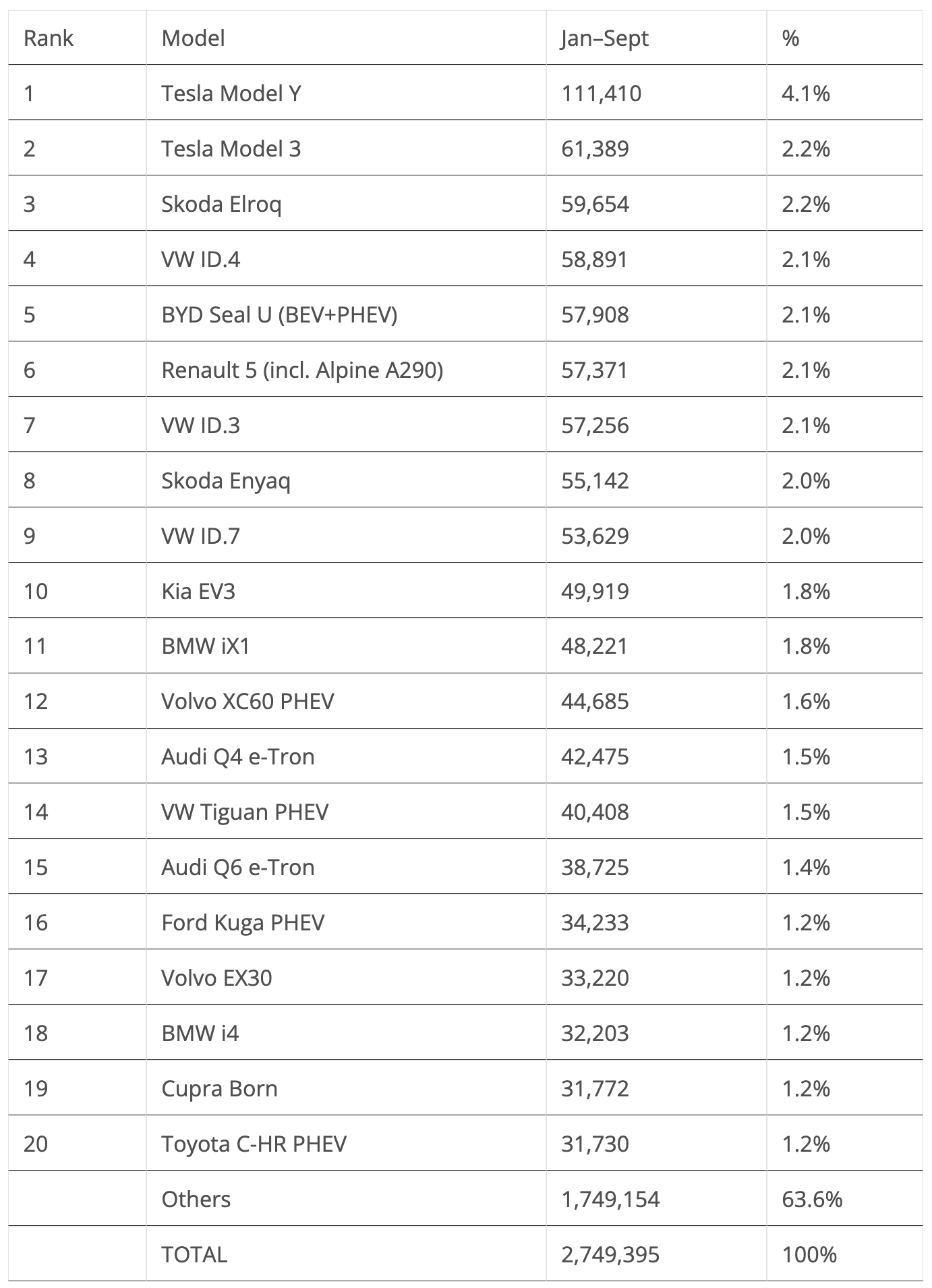Click the BYD Seal U (BEV+PHEV) cell
The height and width of the screenshot is (1288, 932).
tap(279, 314)
